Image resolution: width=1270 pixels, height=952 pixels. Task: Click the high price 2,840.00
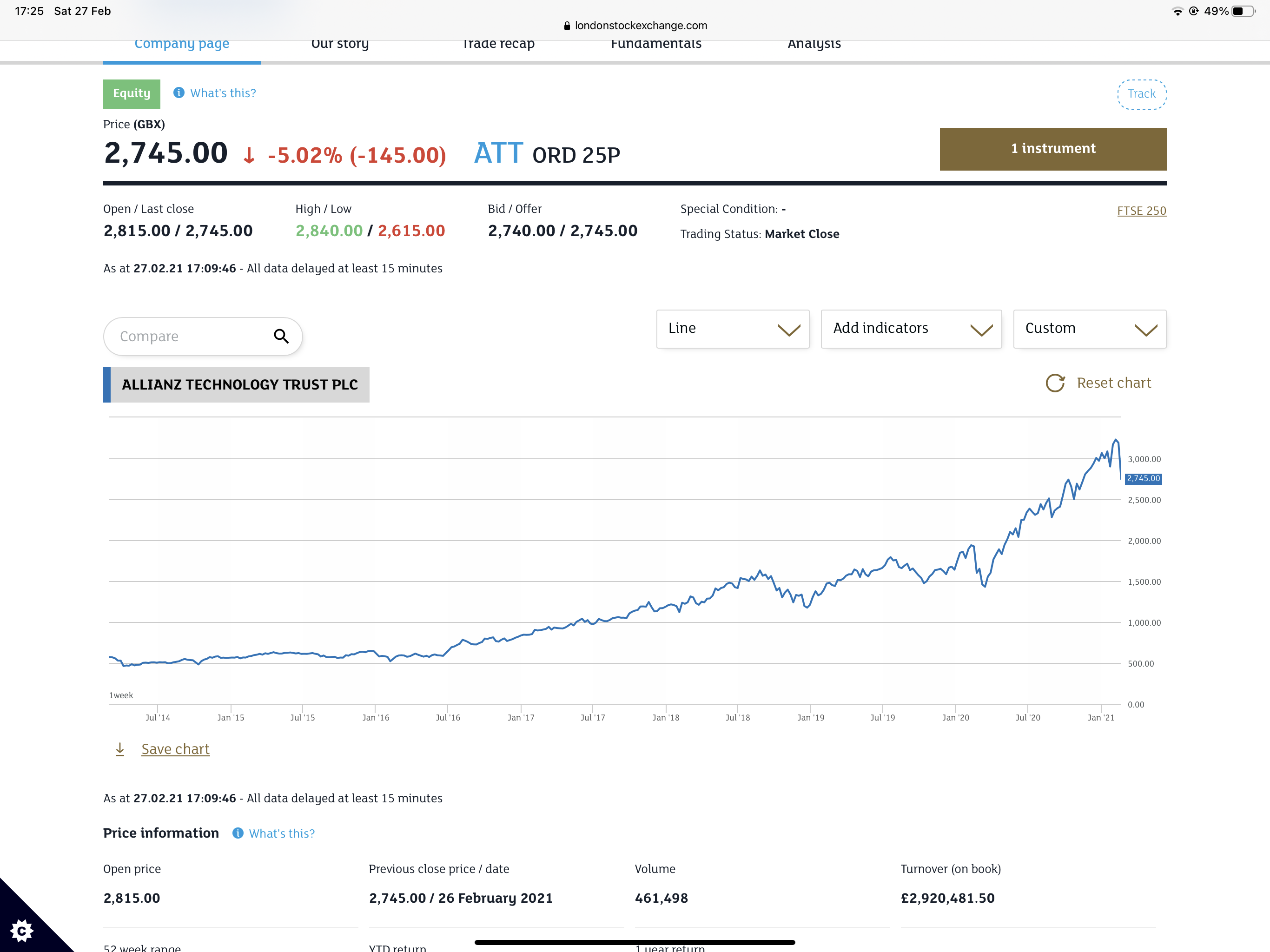point(329,231)
